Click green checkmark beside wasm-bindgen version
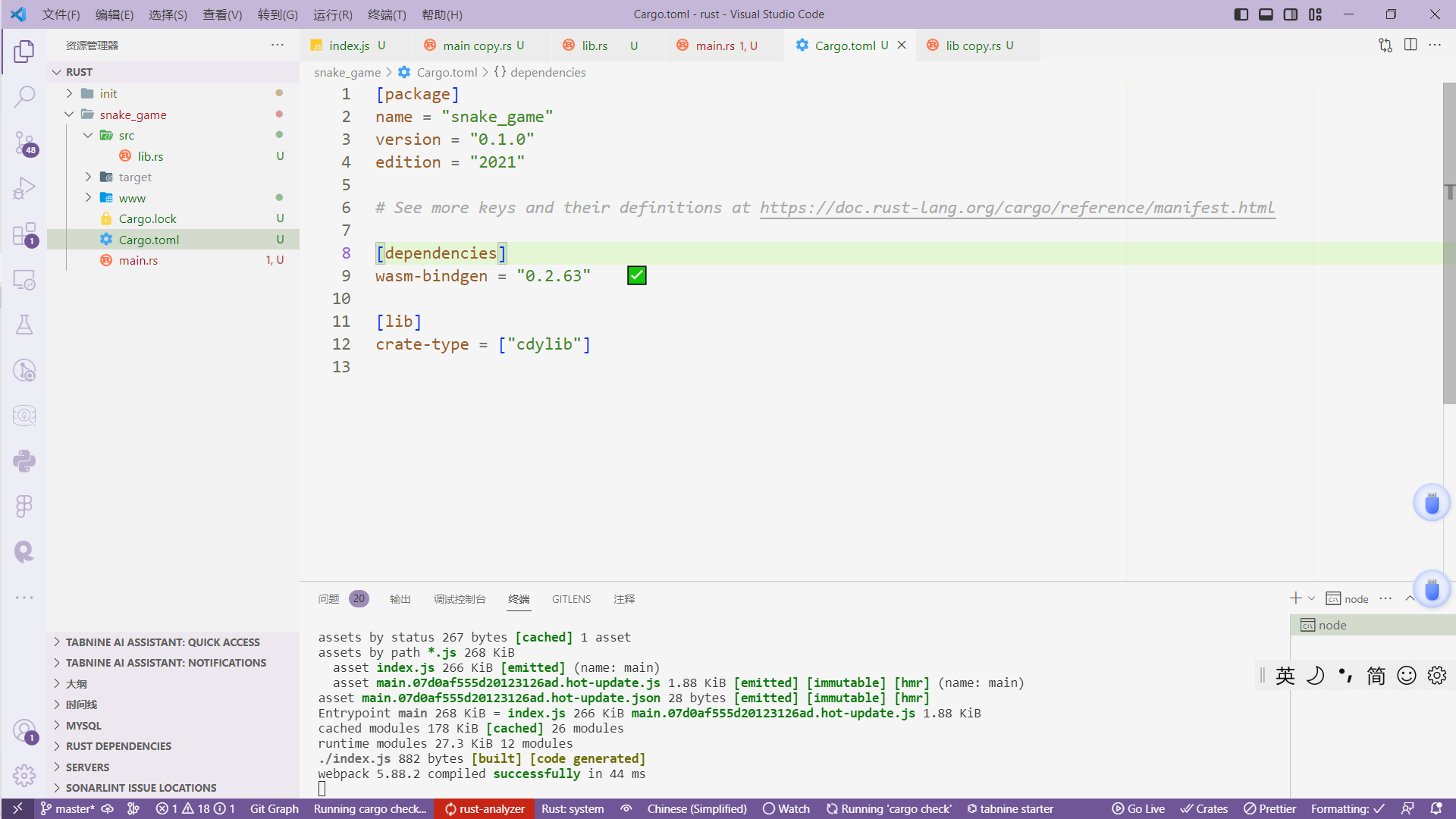The height and width of the screenshot is (819, 1456). [x=637, y=276]
